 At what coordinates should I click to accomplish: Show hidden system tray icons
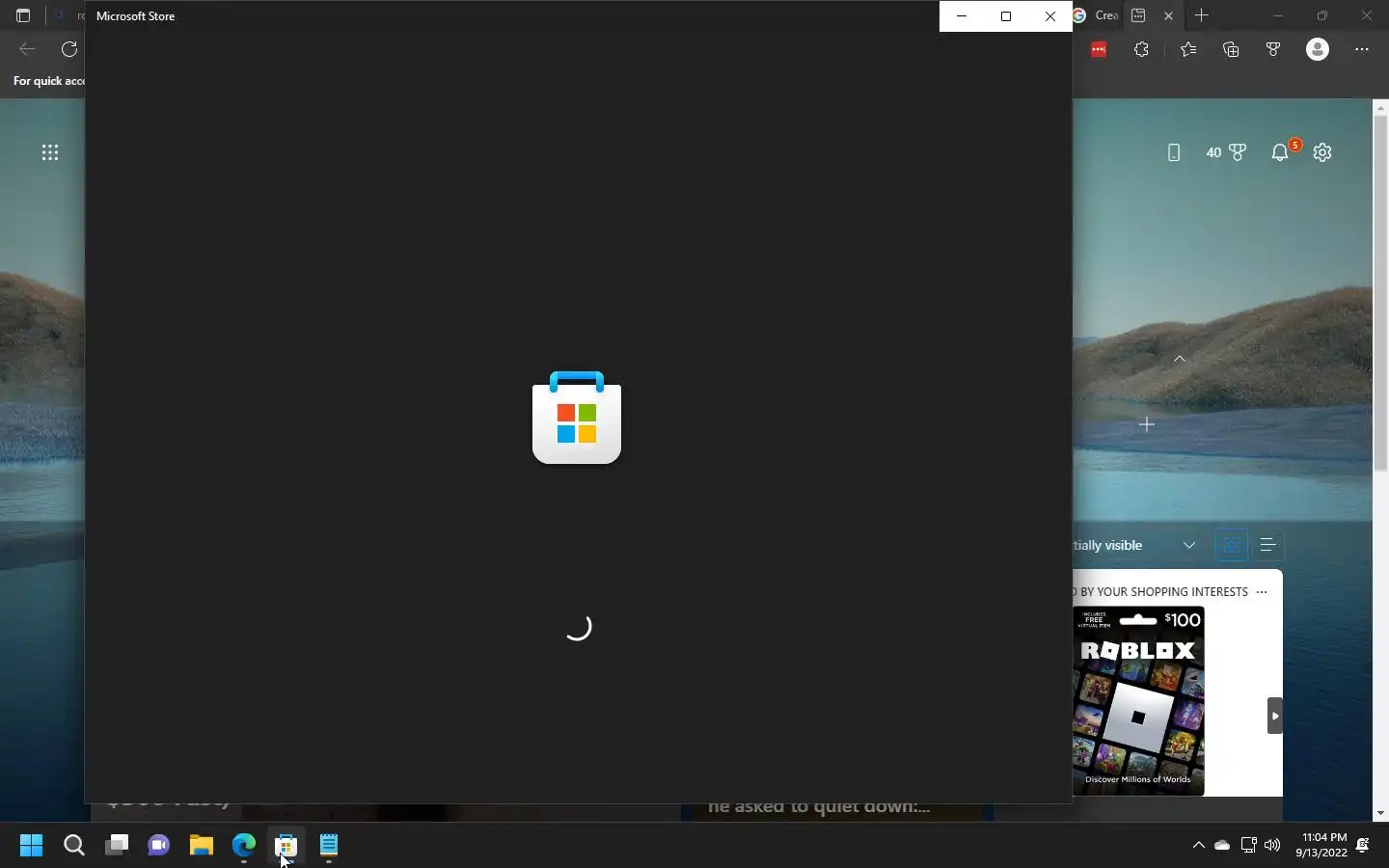[1199, 845]
